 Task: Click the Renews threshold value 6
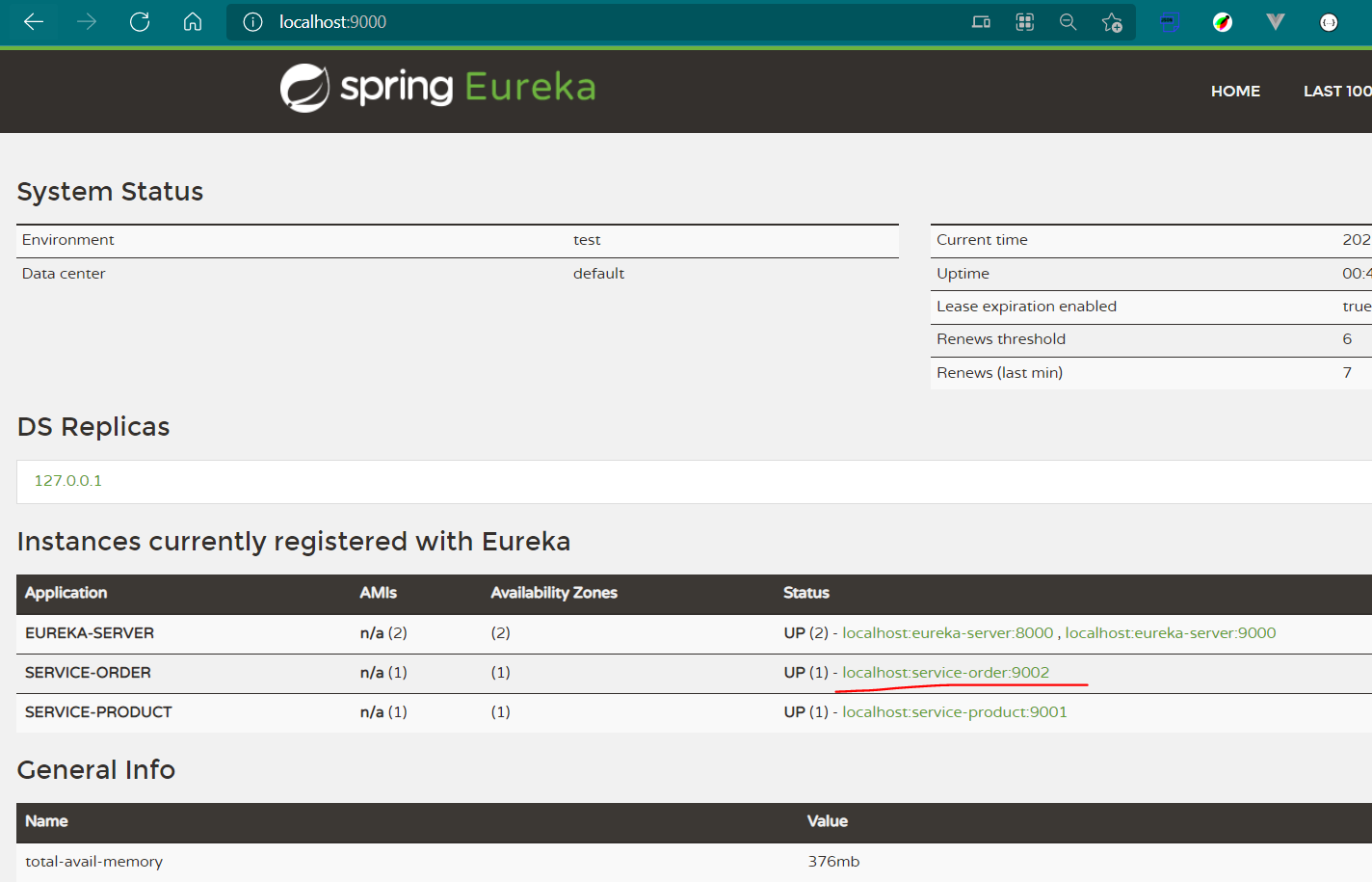tap(1347, 338)
